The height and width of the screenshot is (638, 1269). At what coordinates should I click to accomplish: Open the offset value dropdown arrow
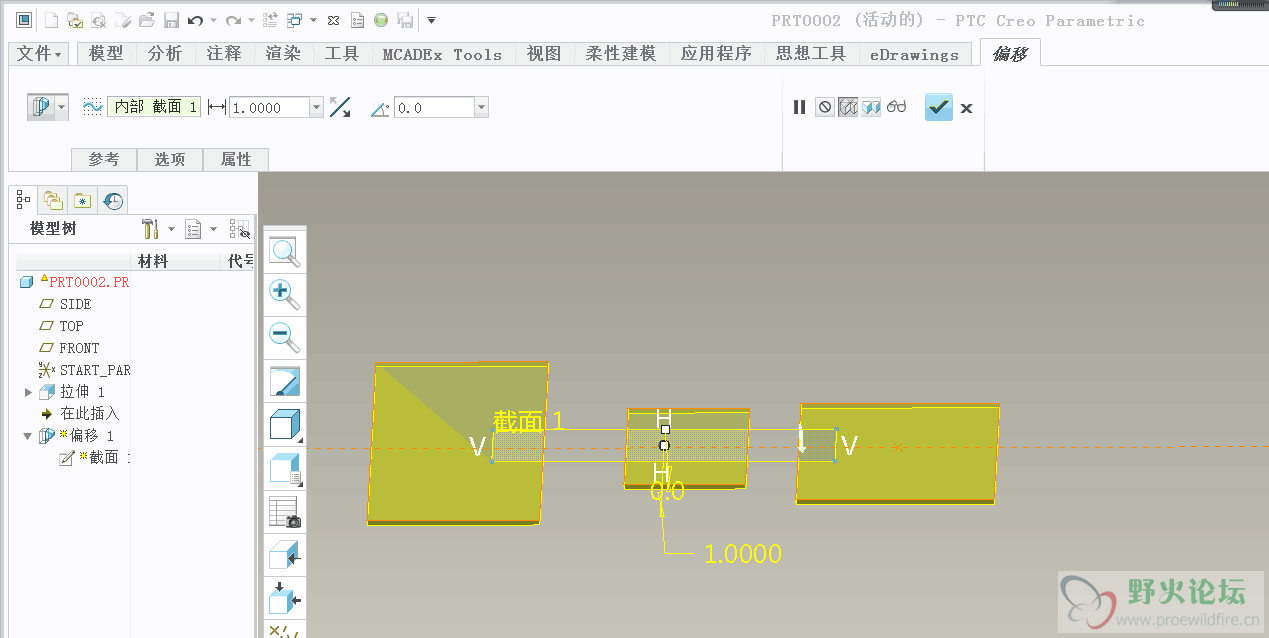(317, 107)
